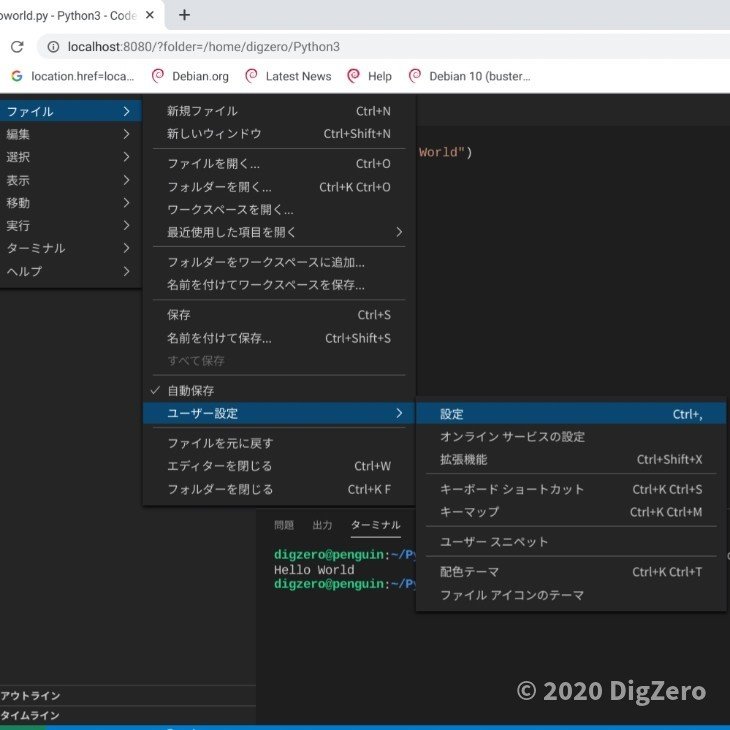This screenshot has width=730, height=730.
Task: Choose フォルダーをワークスペースに追加...
Action: click(x=278, y=262)
